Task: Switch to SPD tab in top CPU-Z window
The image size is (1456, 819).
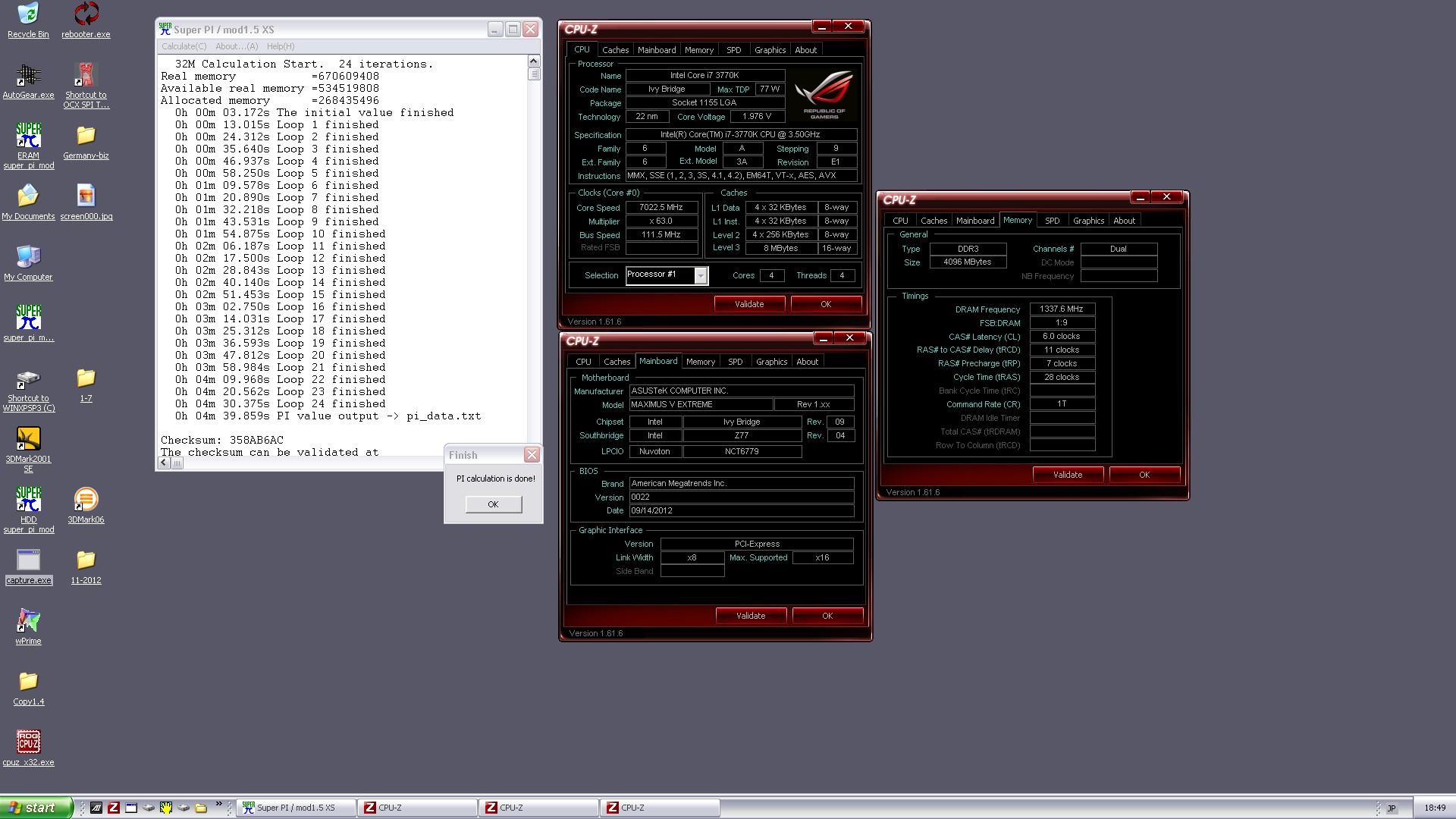Action: click(733, 50)
